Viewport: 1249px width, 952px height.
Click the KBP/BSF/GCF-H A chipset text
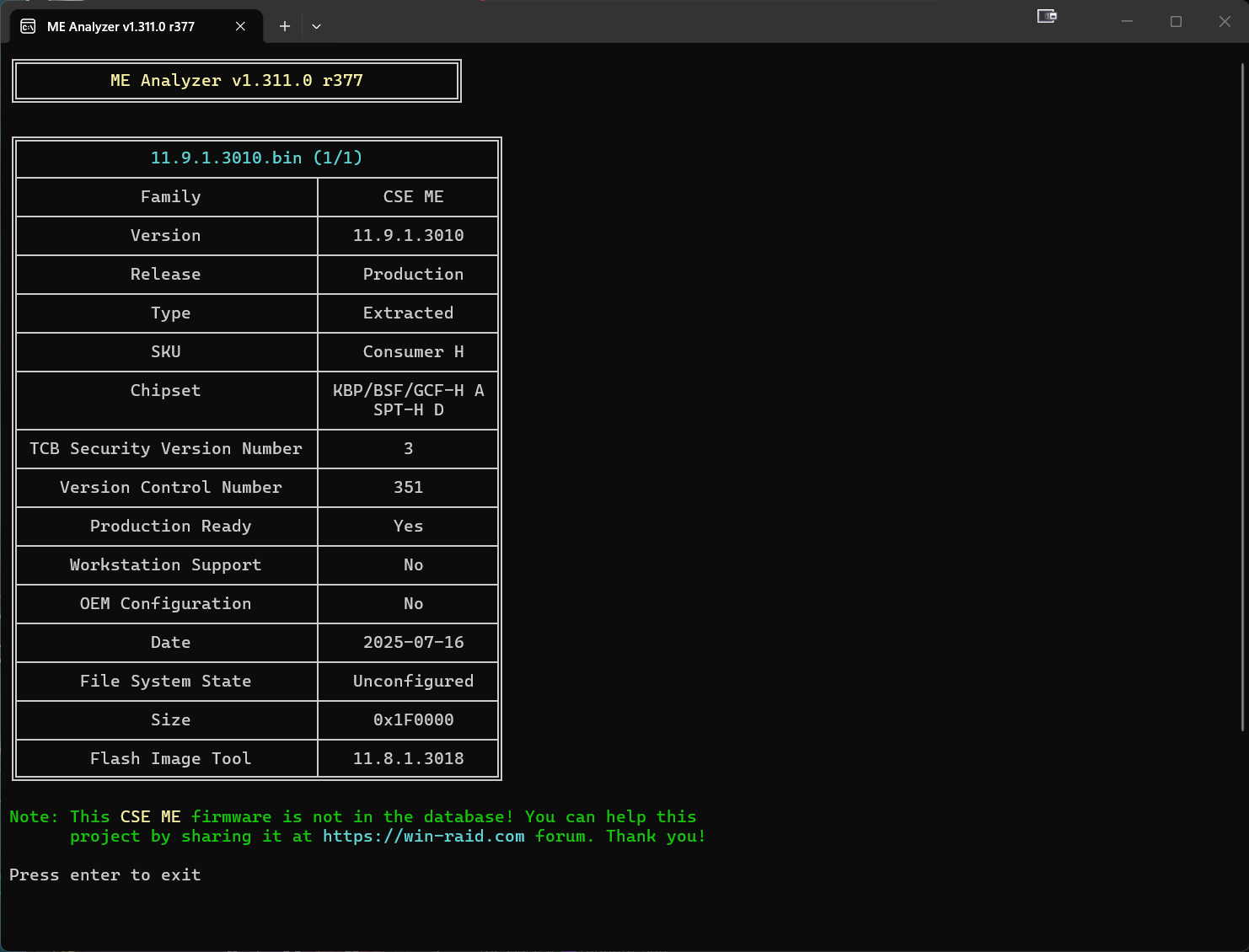408,391
